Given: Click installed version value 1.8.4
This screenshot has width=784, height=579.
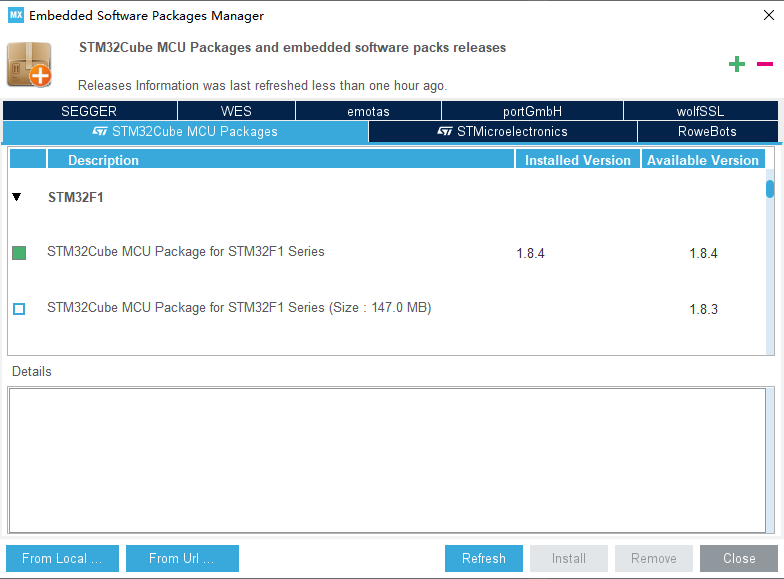Looking at the screenshot, I should tap(530, 254).
